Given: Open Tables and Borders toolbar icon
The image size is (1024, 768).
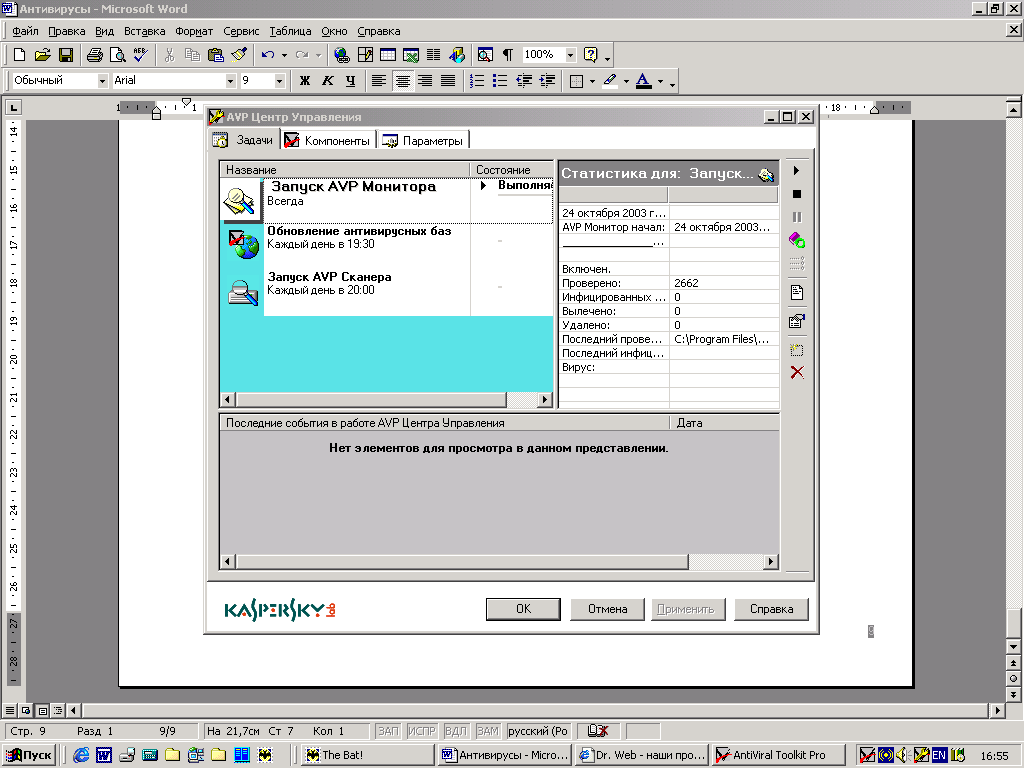Looking at the screenshot, I should pyautogui.click(x=365, y=55).
